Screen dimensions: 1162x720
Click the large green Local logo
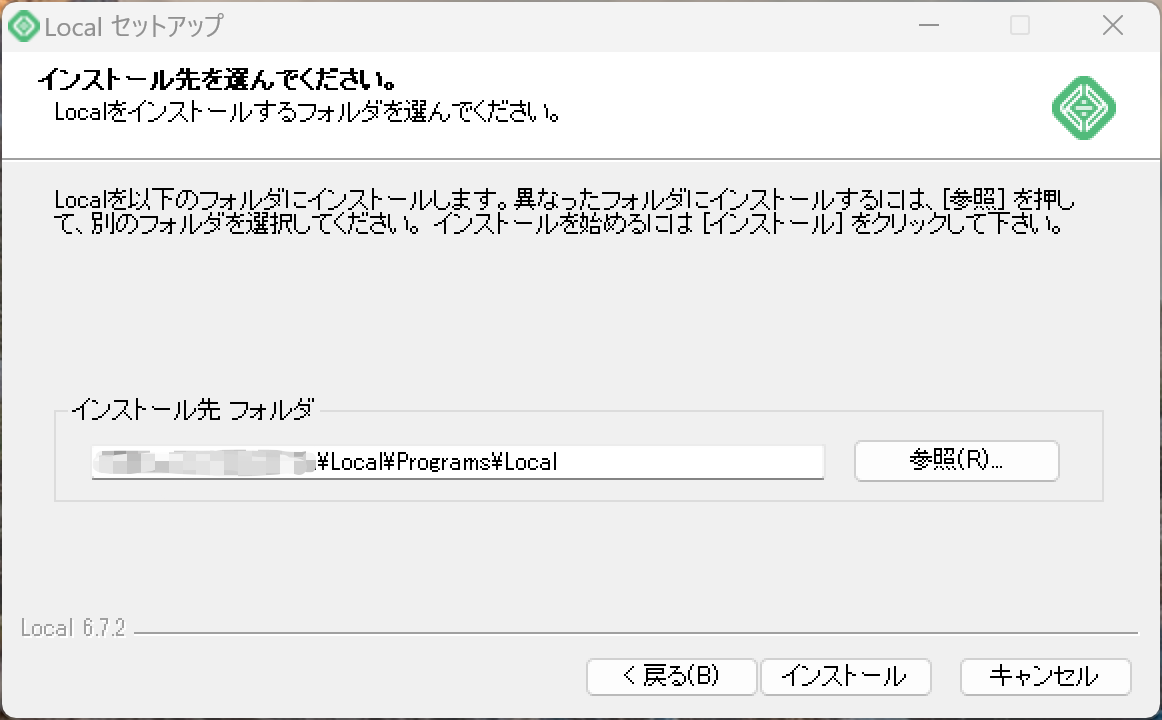(x=1084, y=107)
